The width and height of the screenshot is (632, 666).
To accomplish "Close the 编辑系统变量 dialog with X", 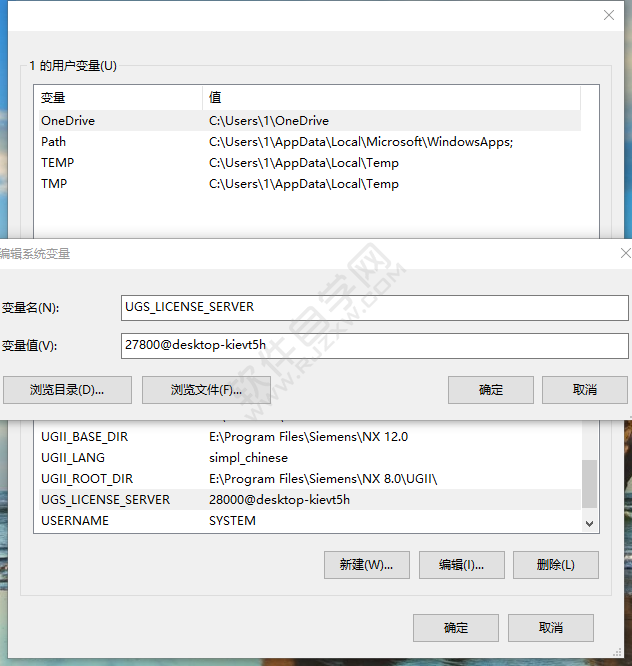I will [625, 254].
